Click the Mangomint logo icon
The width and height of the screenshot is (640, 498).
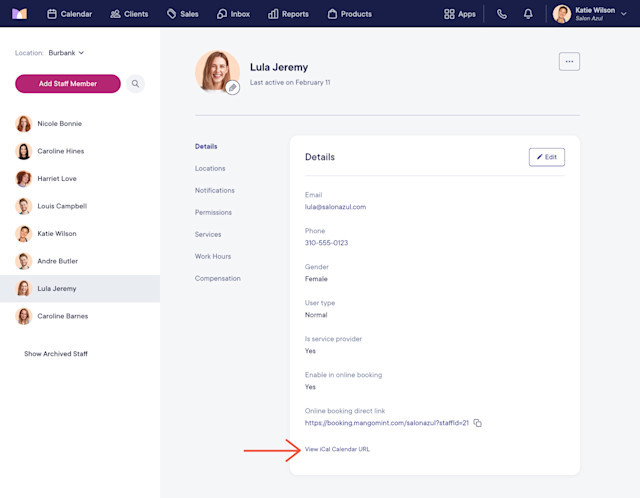19,14
